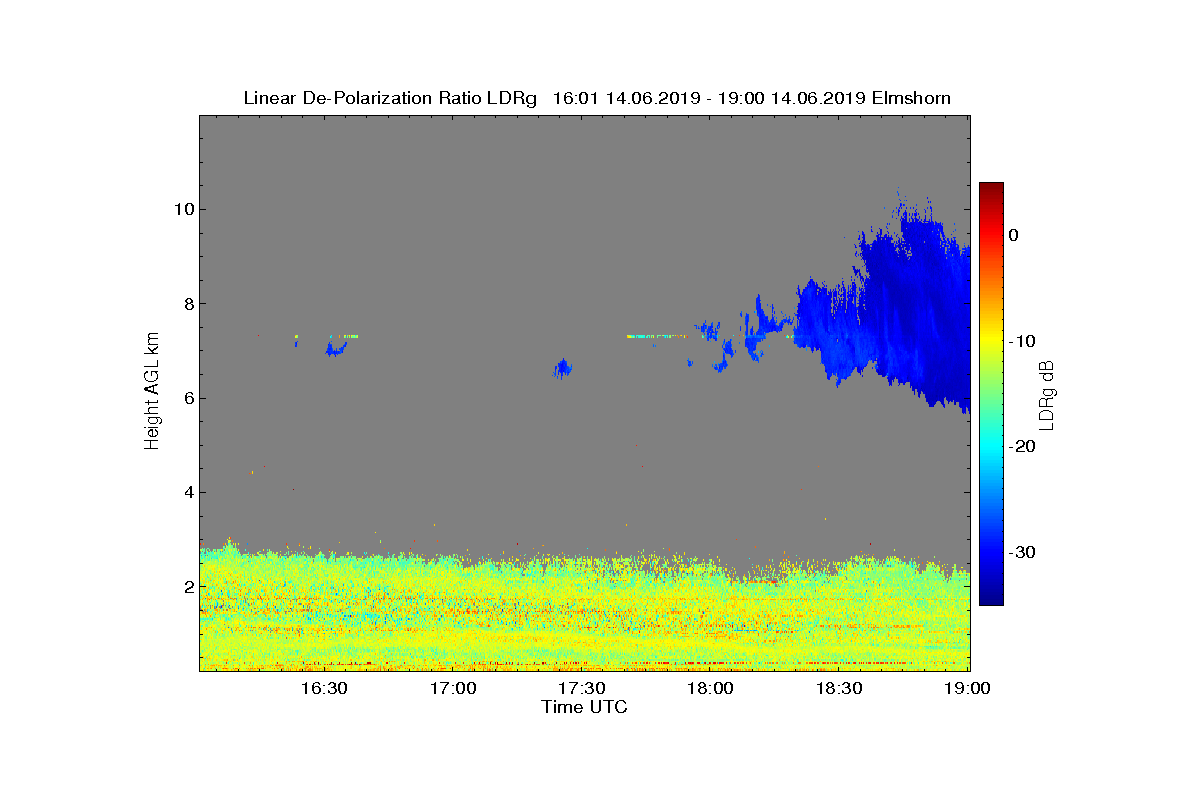
Task: Click the height tick label 2
Action: [187, 586]
